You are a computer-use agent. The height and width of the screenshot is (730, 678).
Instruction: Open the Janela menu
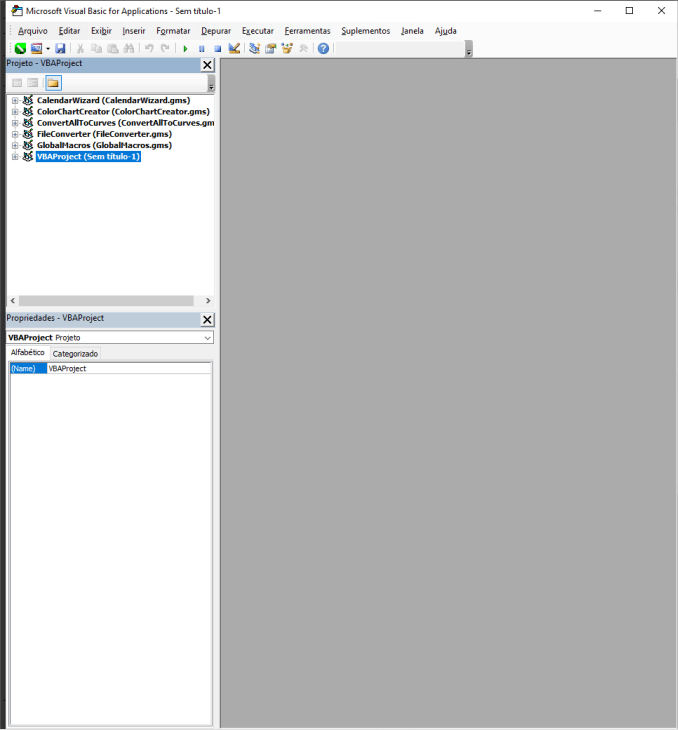coord(412,31)
